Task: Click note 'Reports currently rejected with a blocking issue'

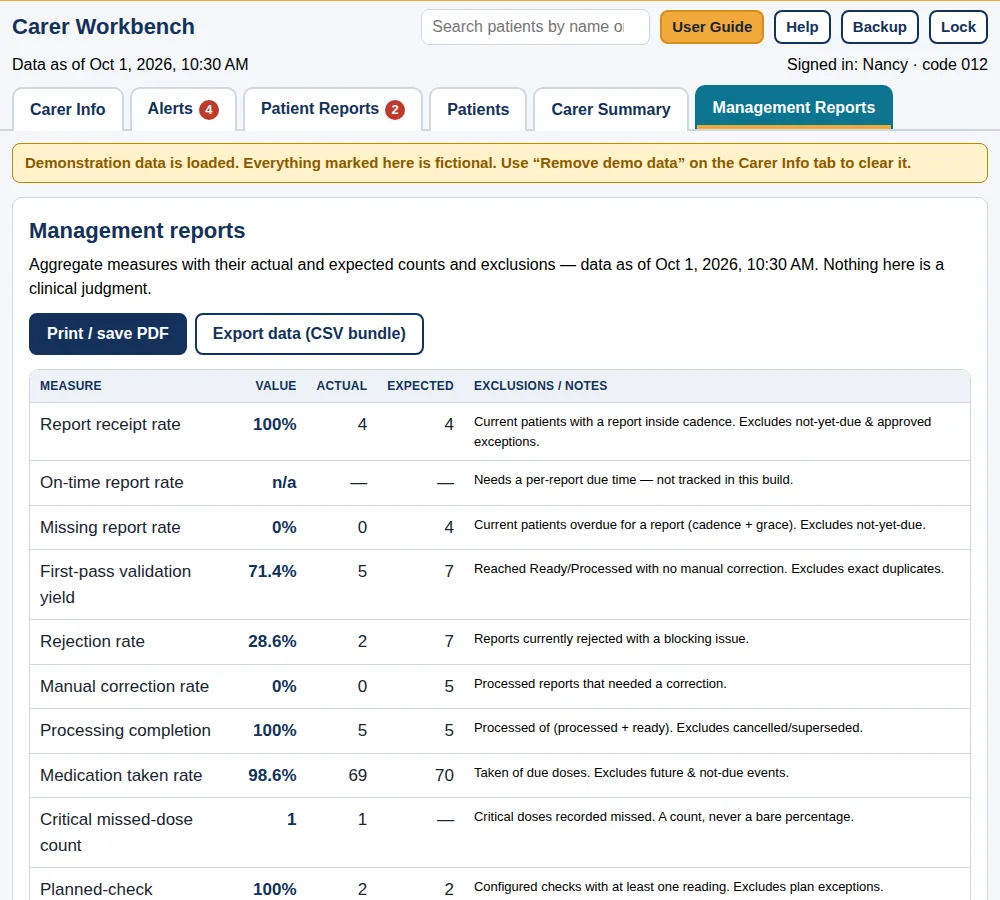Action: (611, 638)
